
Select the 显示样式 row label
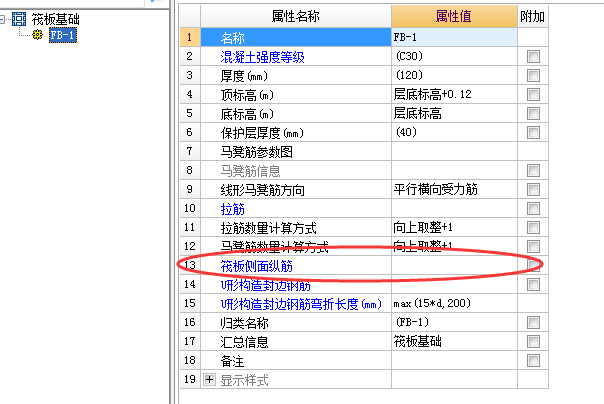(244, 381)
